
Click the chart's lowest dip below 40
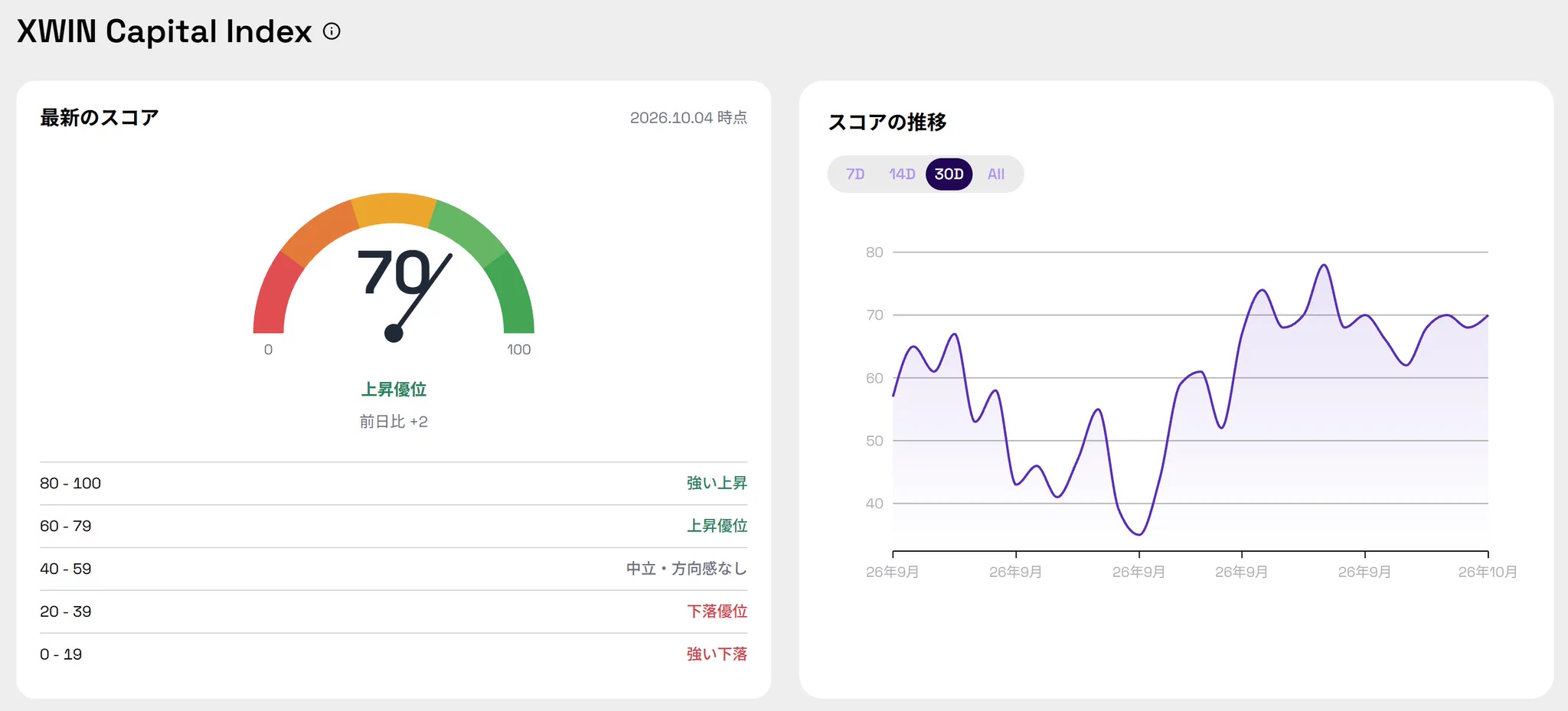click(x=1139, y=533)
